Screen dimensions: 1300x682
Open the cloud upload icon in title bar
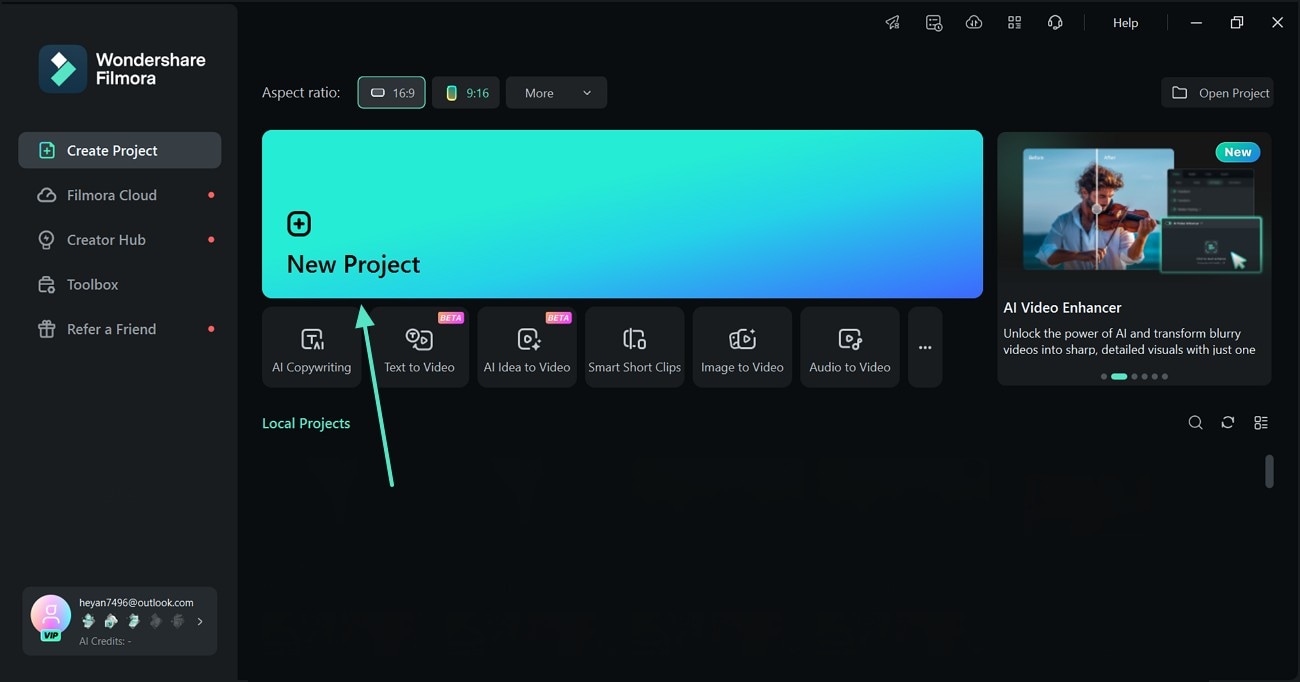(x=974, y=23)
